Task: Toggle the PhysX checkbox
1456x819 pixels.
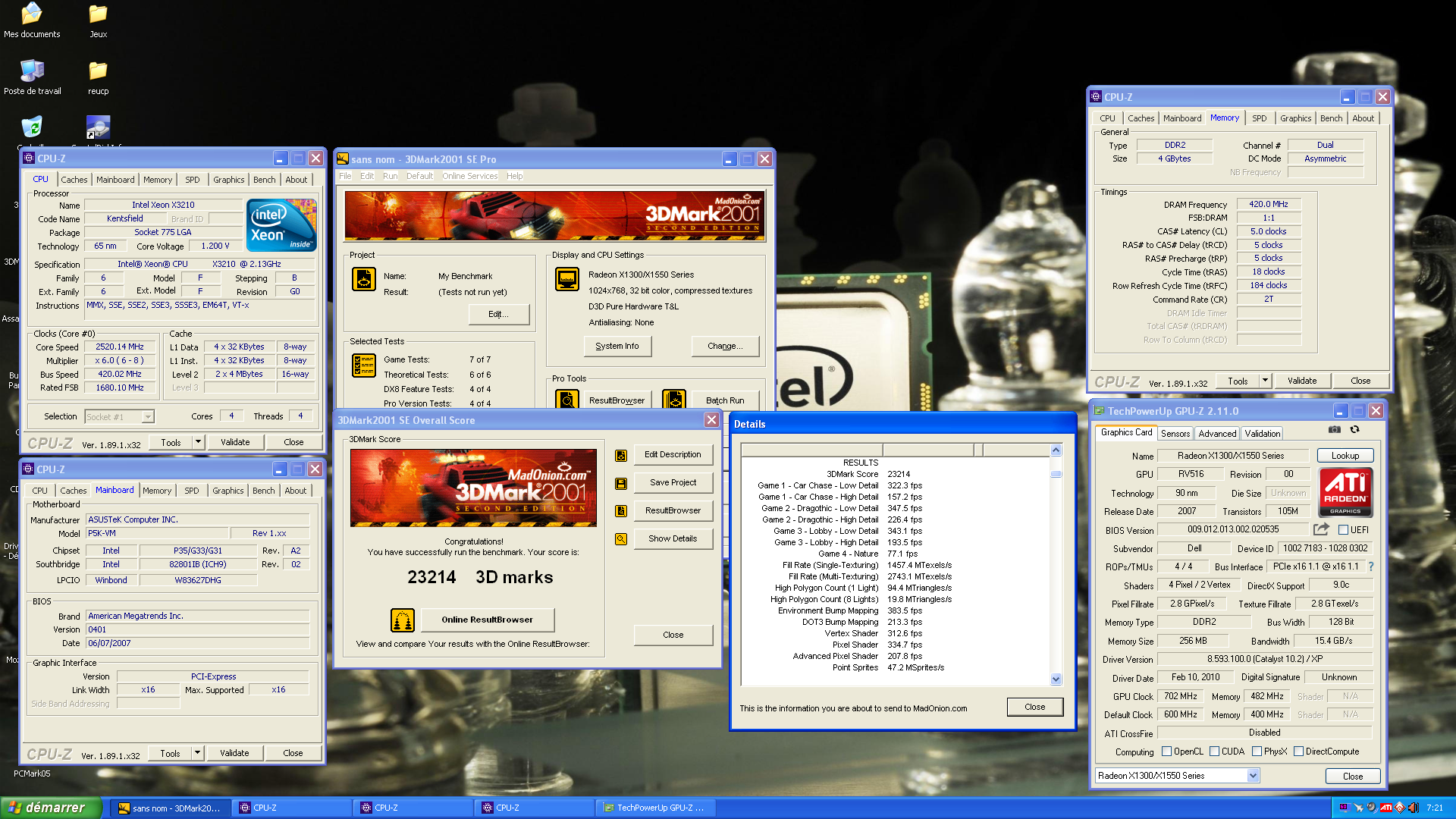Action: pos(1257,752)
